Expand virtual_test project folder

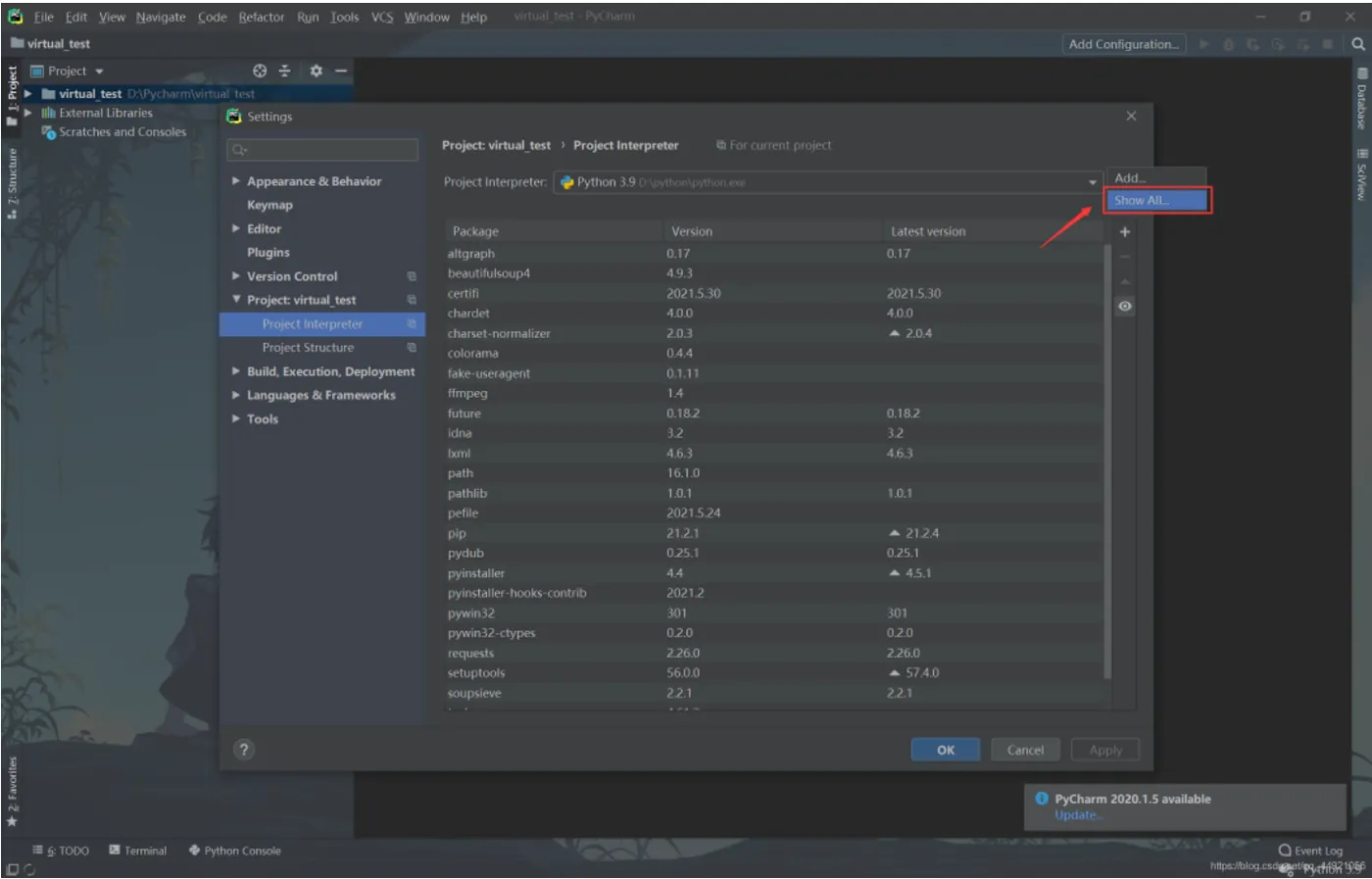(x=28, y=94)
